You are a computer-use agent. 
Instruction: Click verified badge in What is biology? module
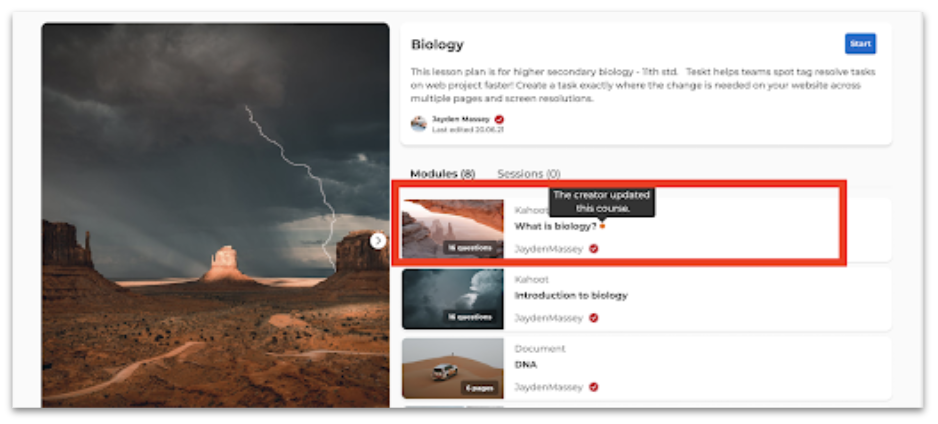pos(593,249)
